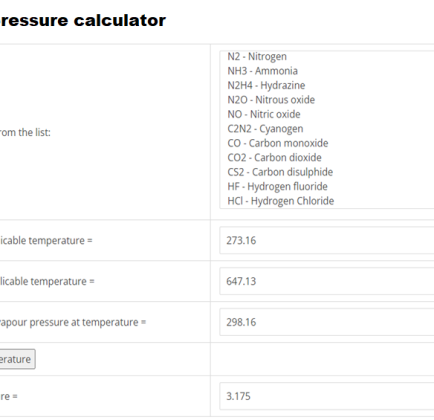Click the 3.175 result field
Screen dimensions: 434x420
click(x=327, y=396)
